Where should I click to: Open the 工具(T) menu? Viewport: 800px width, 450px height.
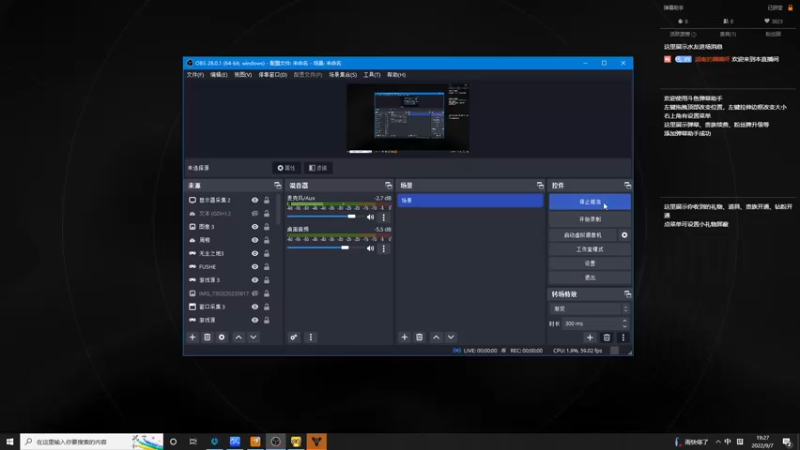coord(371,75)
